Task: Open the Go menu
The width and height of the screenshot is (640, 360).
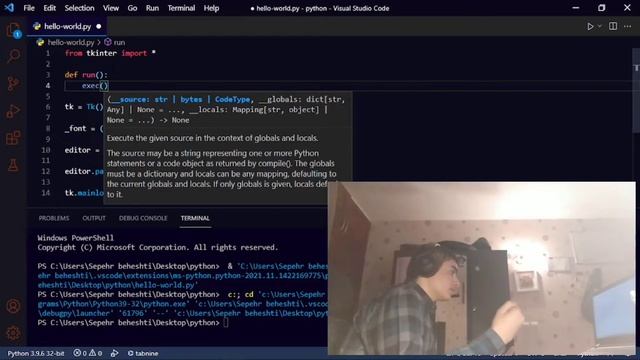Action: 132,8
